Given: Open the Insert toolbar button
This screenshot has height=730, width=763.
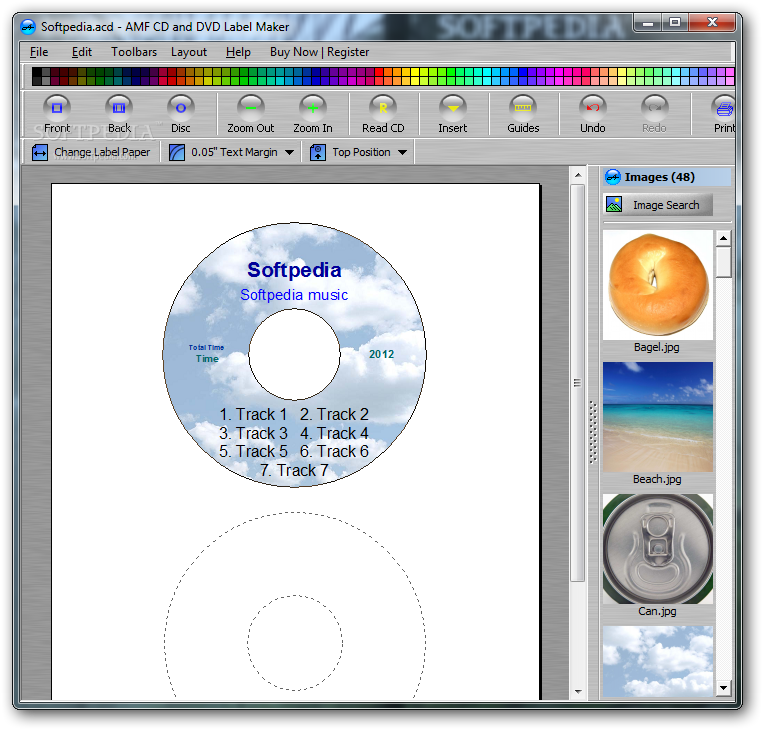Looking at the screenshot, I should tap(453, 114).
